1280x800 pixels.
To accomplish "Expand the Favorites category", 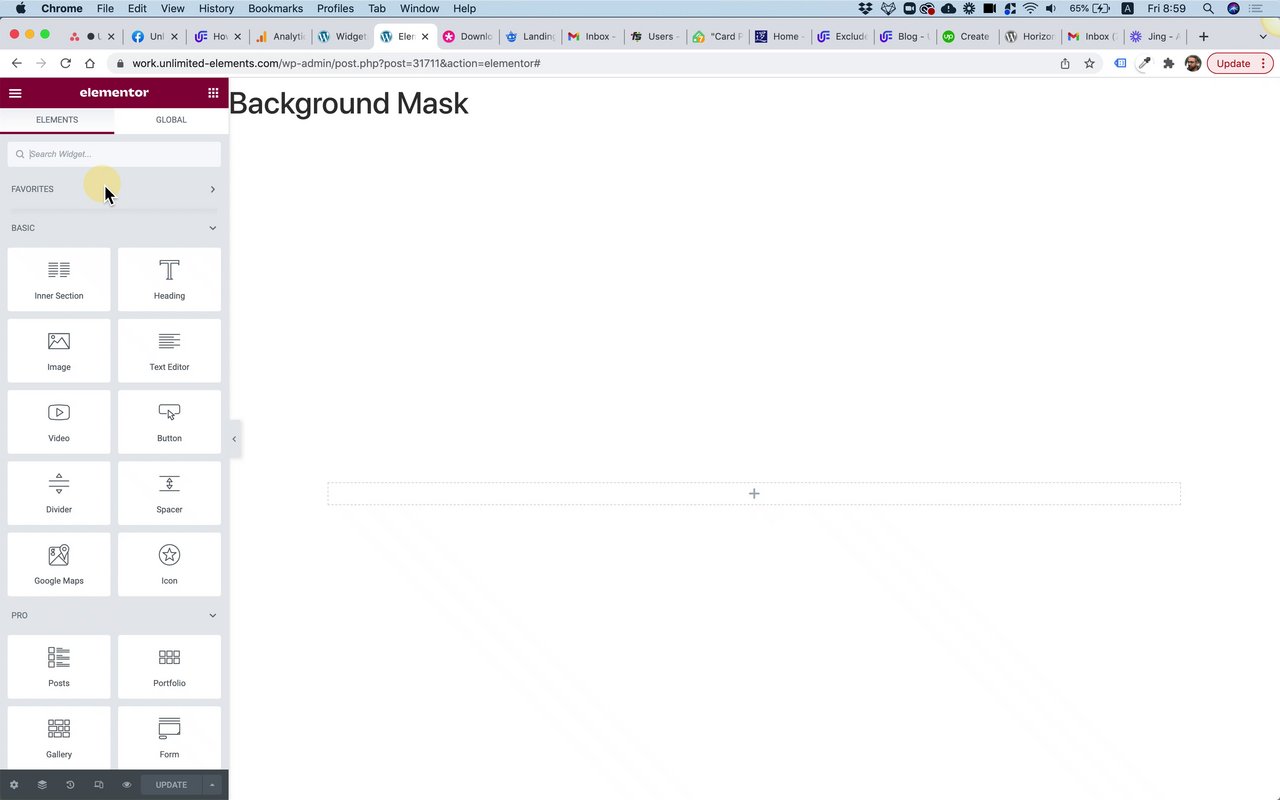I will 114,189.
